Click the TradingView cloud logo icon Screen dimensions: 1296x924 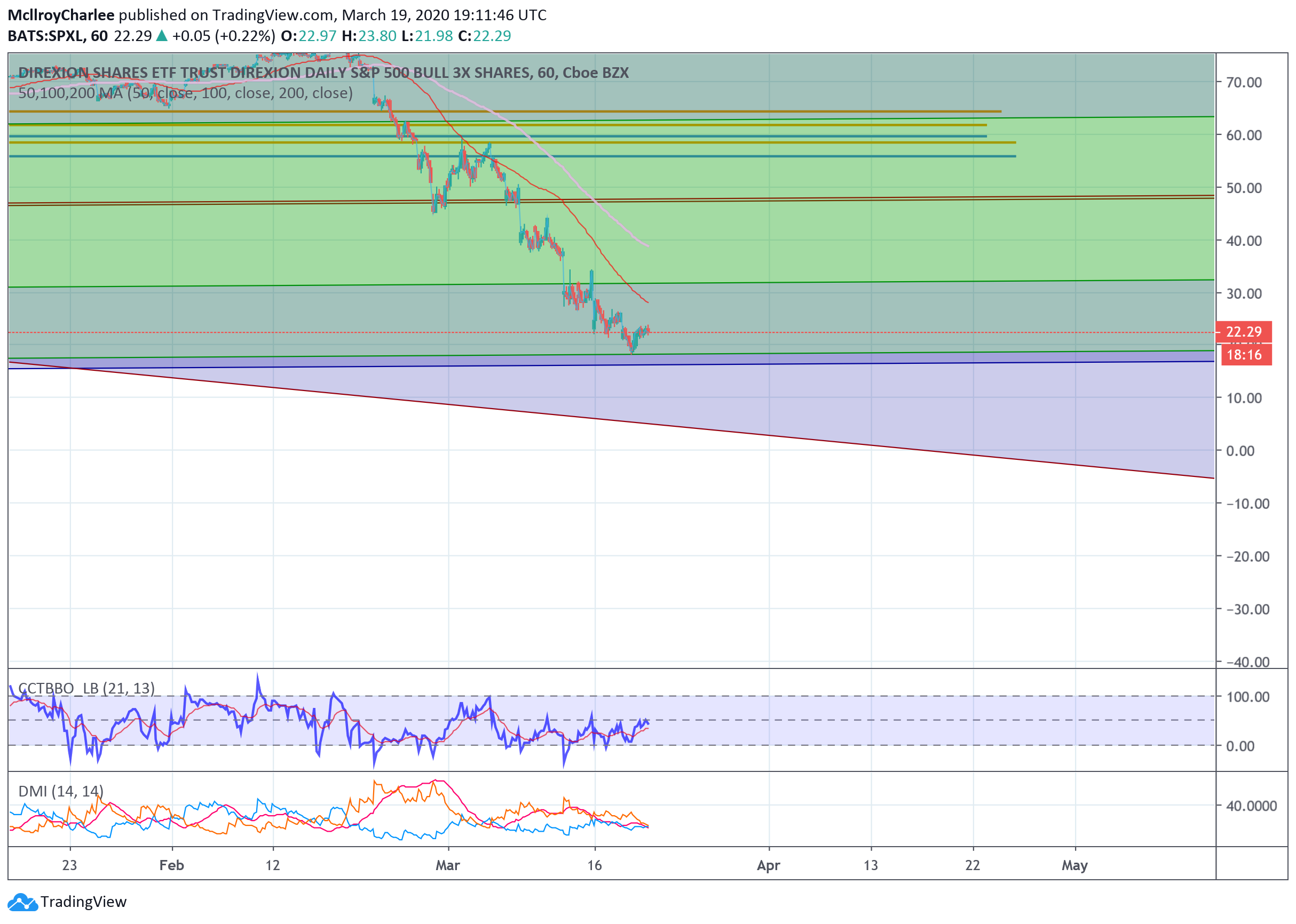pos(23,902)
